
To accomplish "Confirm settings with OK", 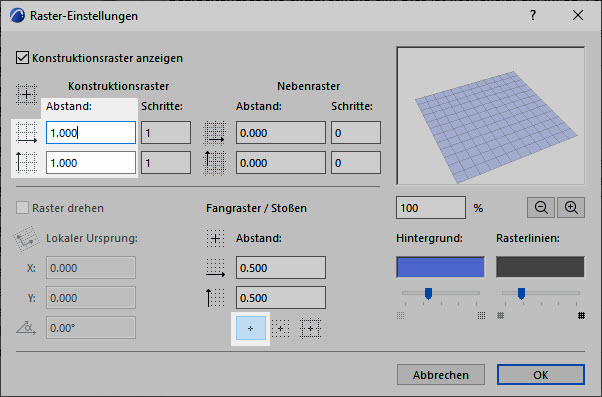I will pyautogui.click(x=541, y=375).
